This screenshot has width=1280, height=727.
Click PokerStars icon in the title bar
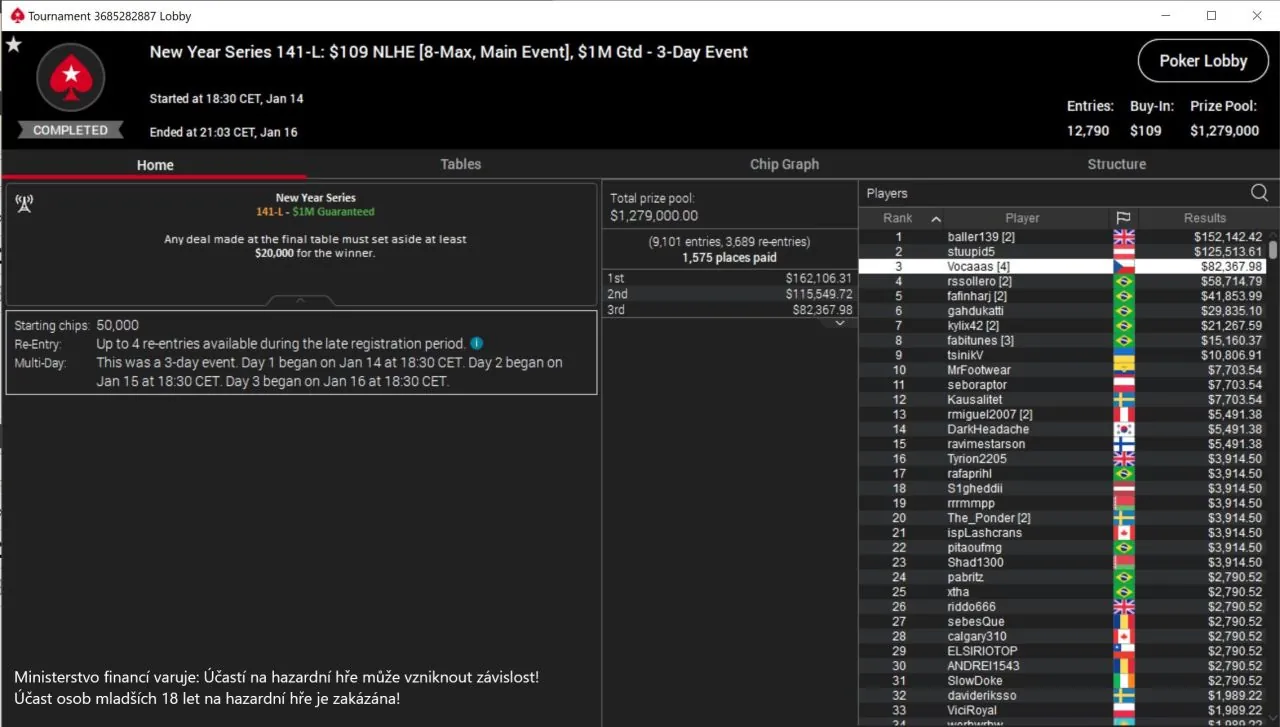coord(16,16)
